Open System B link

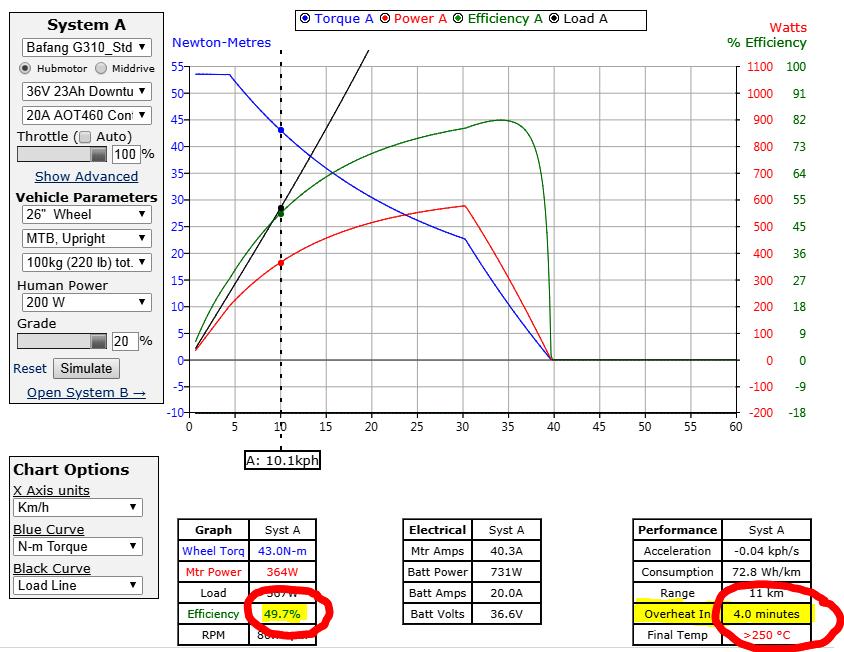[86, 392]
